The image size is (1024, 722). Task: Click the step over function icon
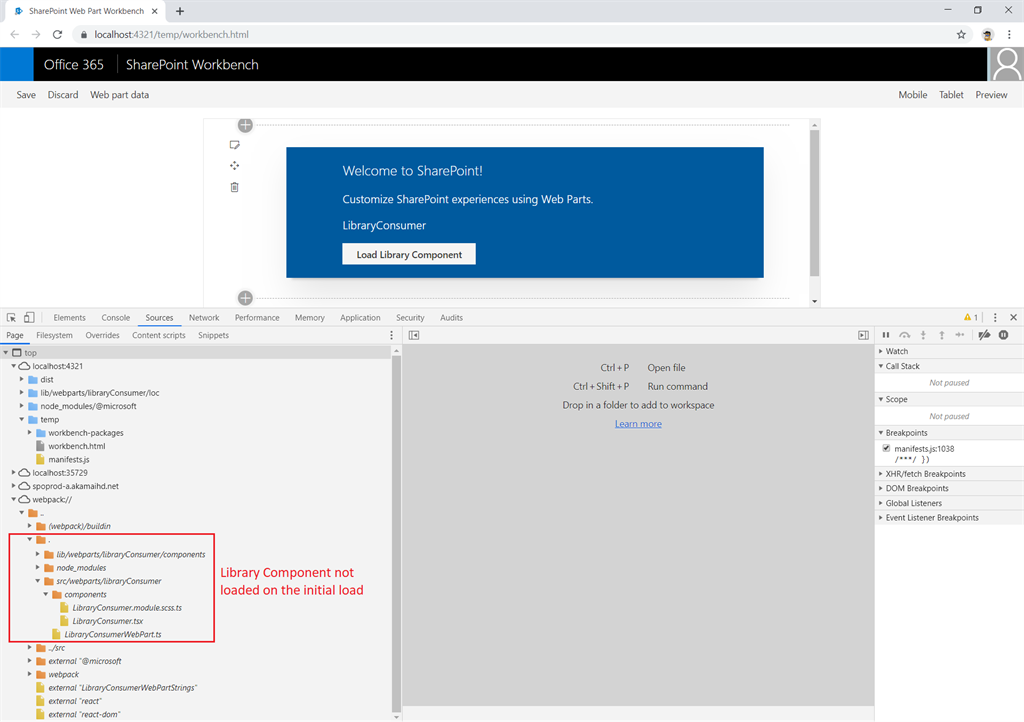tap(904, 335)
